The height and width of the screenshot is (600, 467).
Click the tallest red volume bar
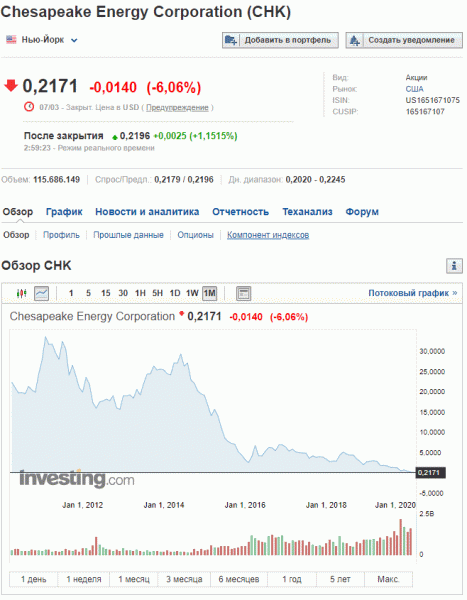[x=401, y=537]
